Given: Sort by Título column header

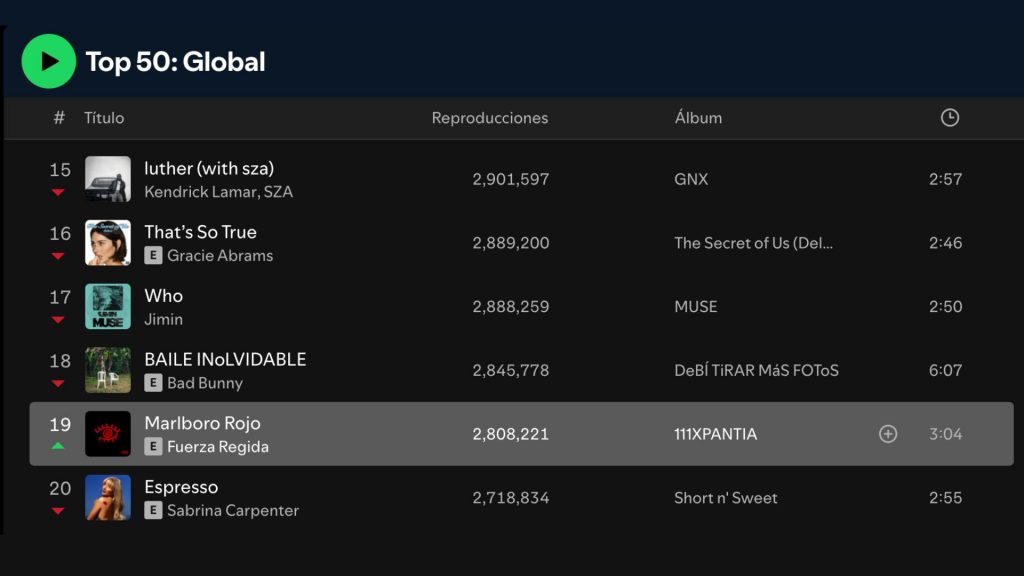Looking at the screenshot, I should (104, 118).
